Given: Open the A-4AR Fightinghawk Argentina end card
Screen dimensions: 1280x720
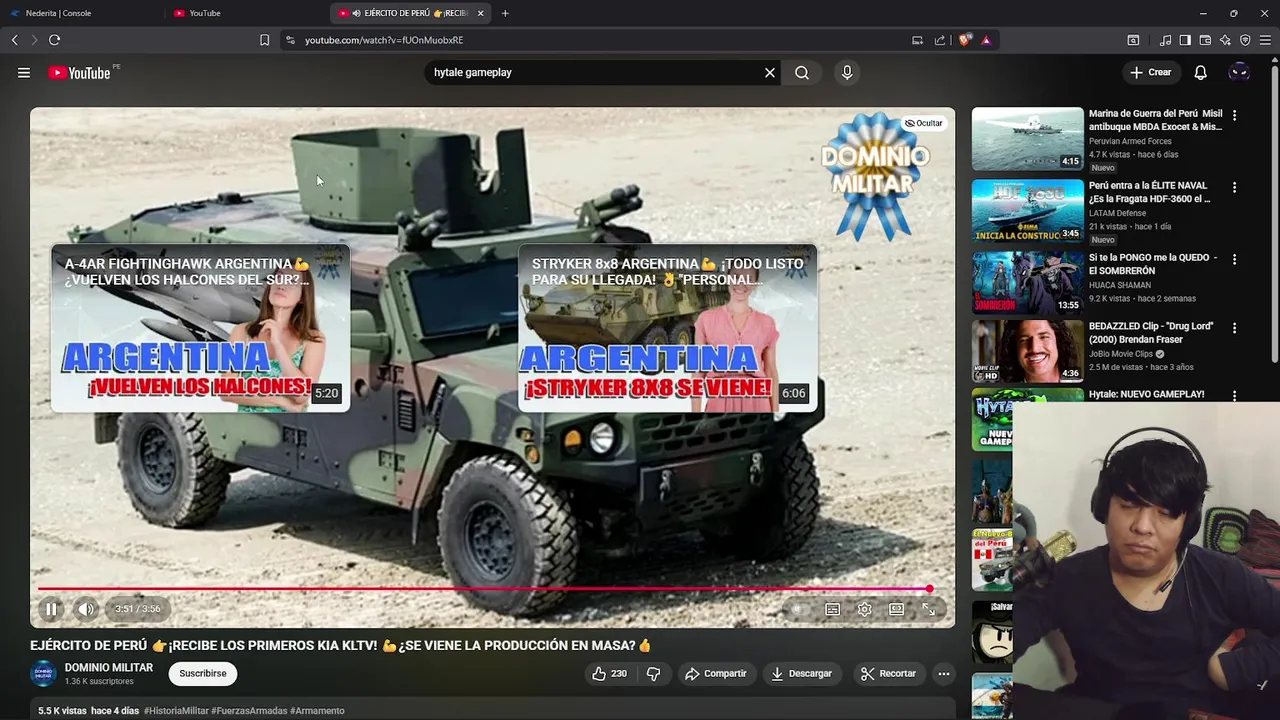Looking at the screenshot, I should click(200, 328).
